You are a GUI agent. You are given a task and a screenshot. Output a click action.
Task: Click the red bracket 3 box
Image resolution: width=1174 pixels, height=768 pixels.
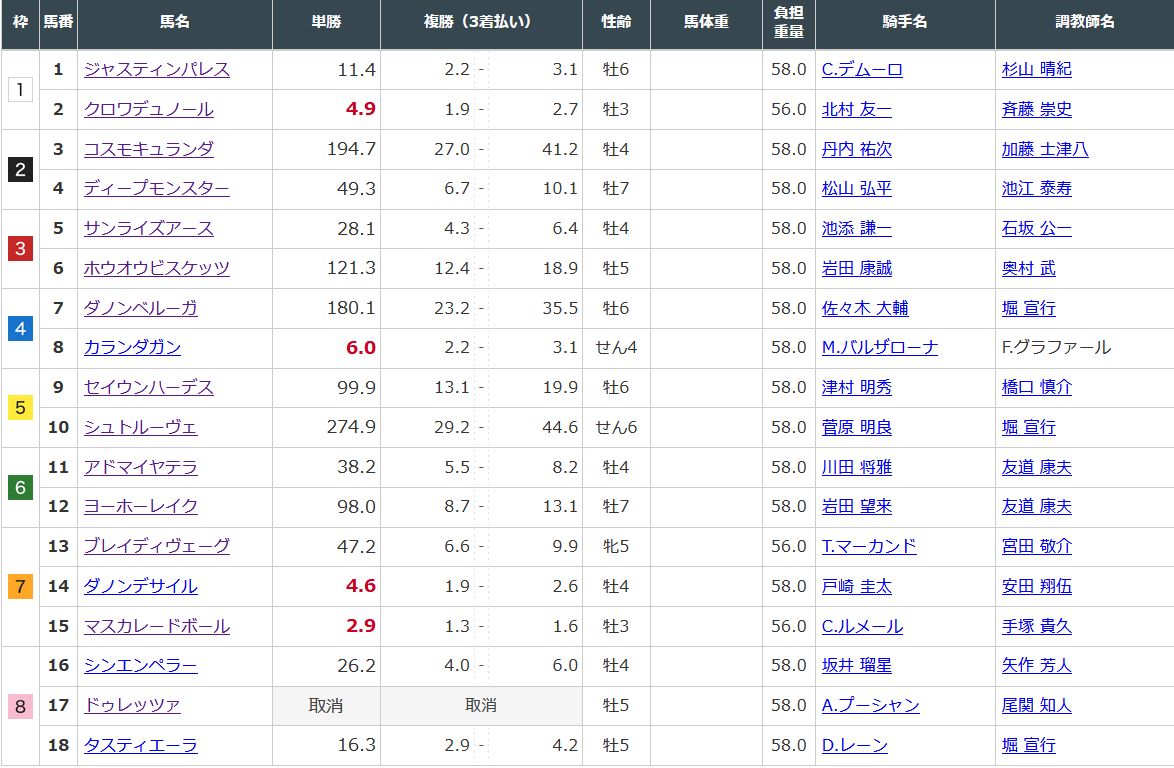coord(20,248)
